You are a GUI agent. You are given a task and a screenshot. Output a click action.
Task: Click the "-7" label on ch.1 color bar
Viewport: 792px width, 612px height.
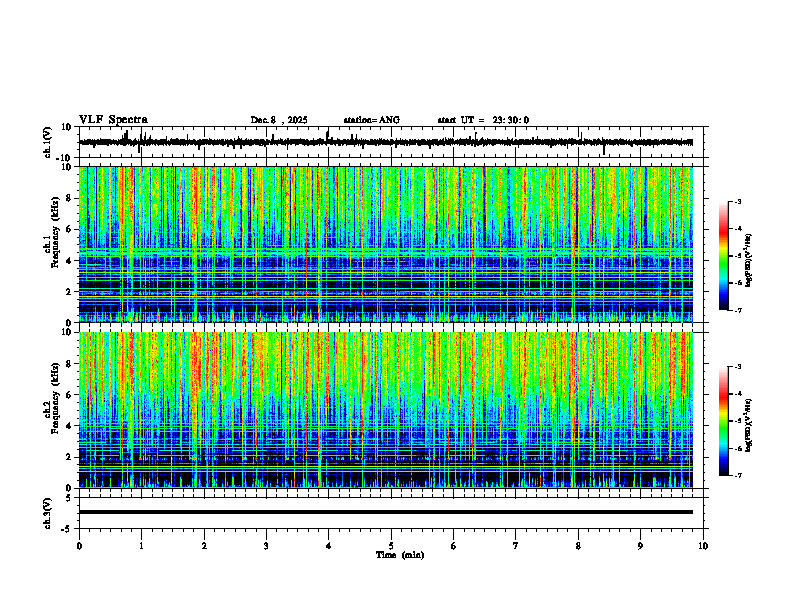click(x=738, y=310)
